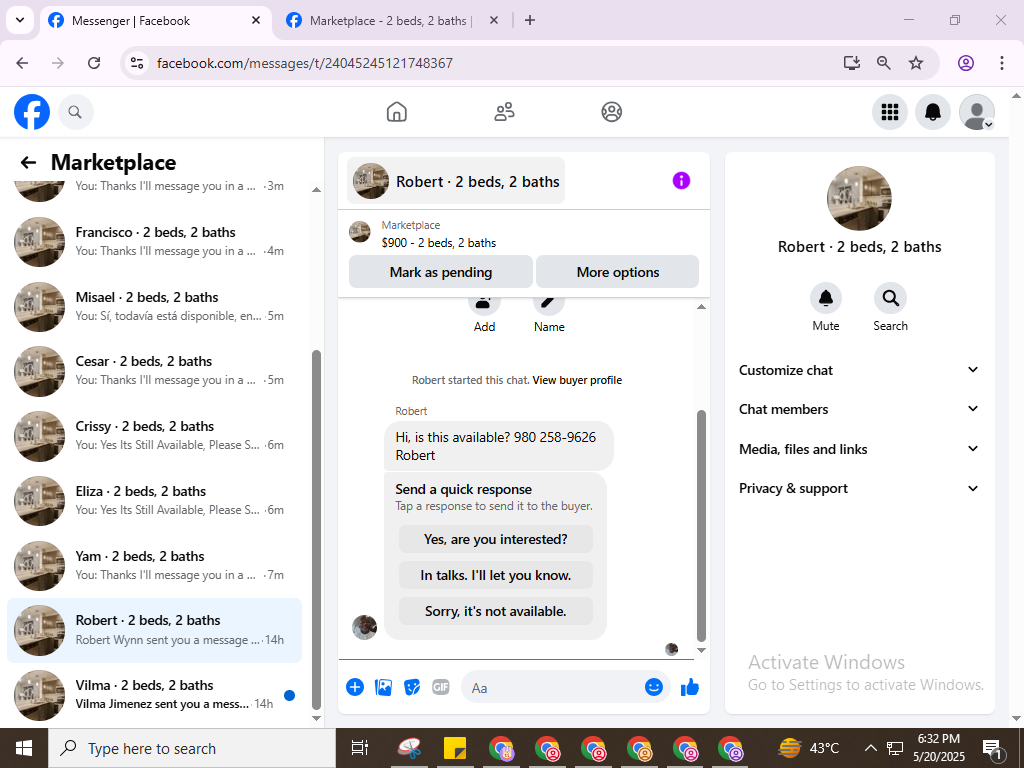Expand Chat members section
This screenshot has height=768, width=1024.
tap(859, 409)
